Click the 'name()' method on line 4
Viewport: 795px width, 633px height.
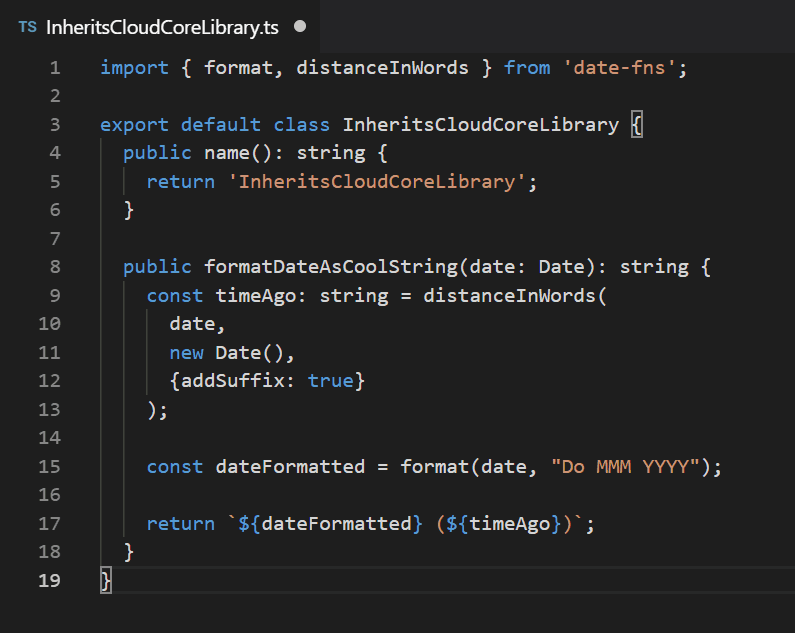(x=238, y=153)
